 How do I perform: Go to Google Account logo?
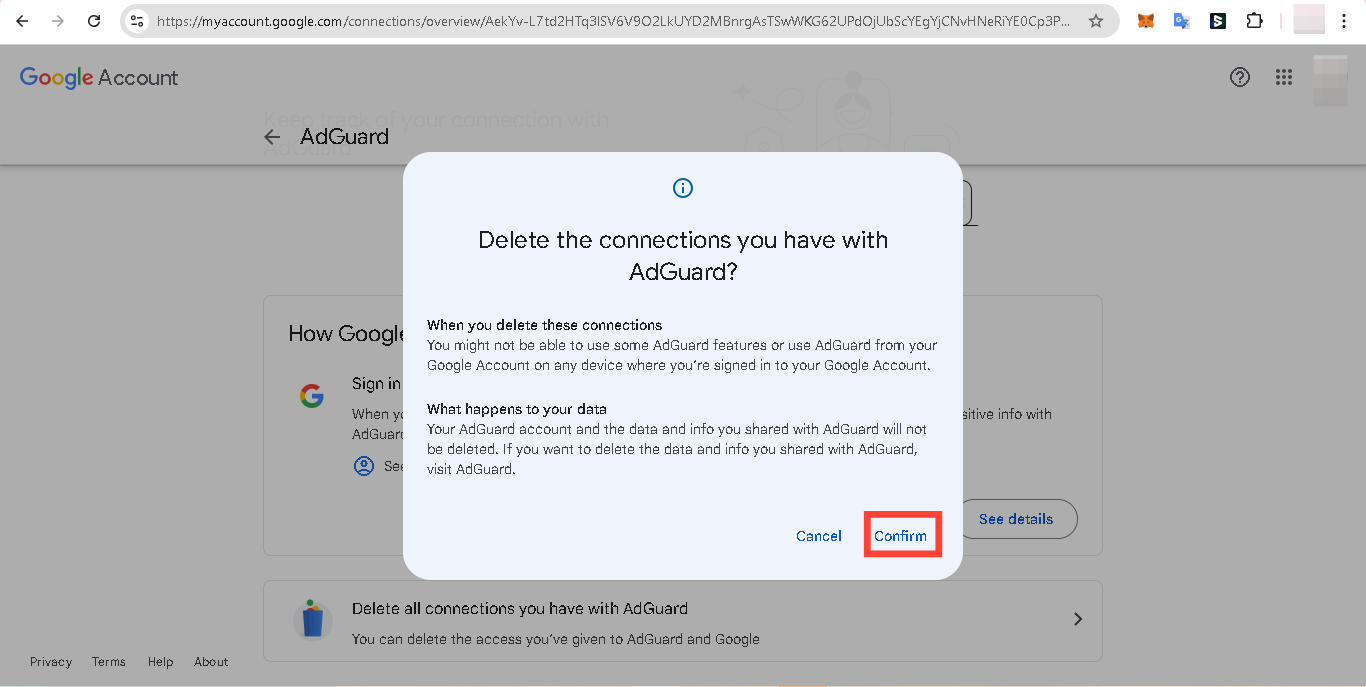(99, 78)
